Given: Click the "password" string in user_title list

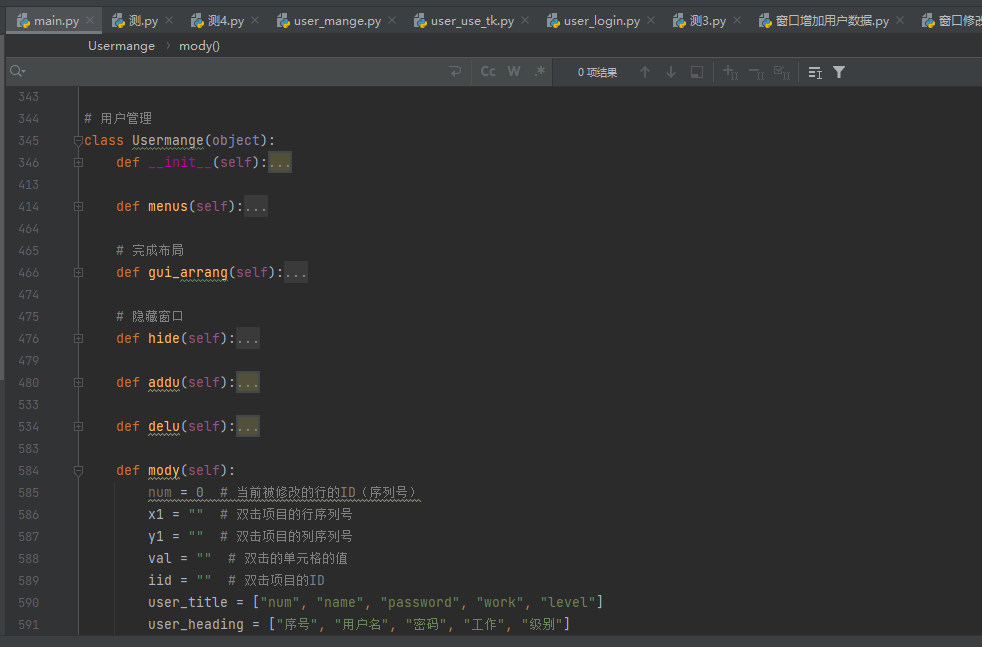Looking at the screenshot, I should click(420, 603).
